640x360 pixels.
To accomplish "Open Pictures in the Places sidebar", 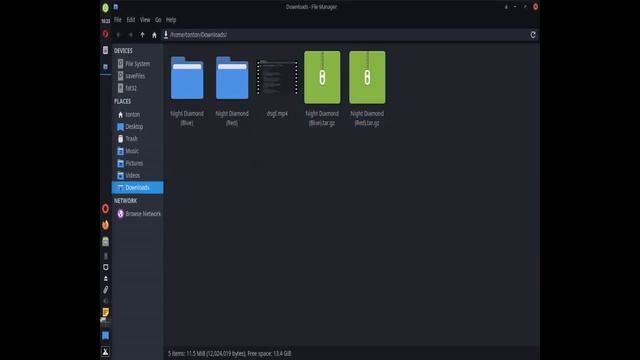I will point(137,163).
